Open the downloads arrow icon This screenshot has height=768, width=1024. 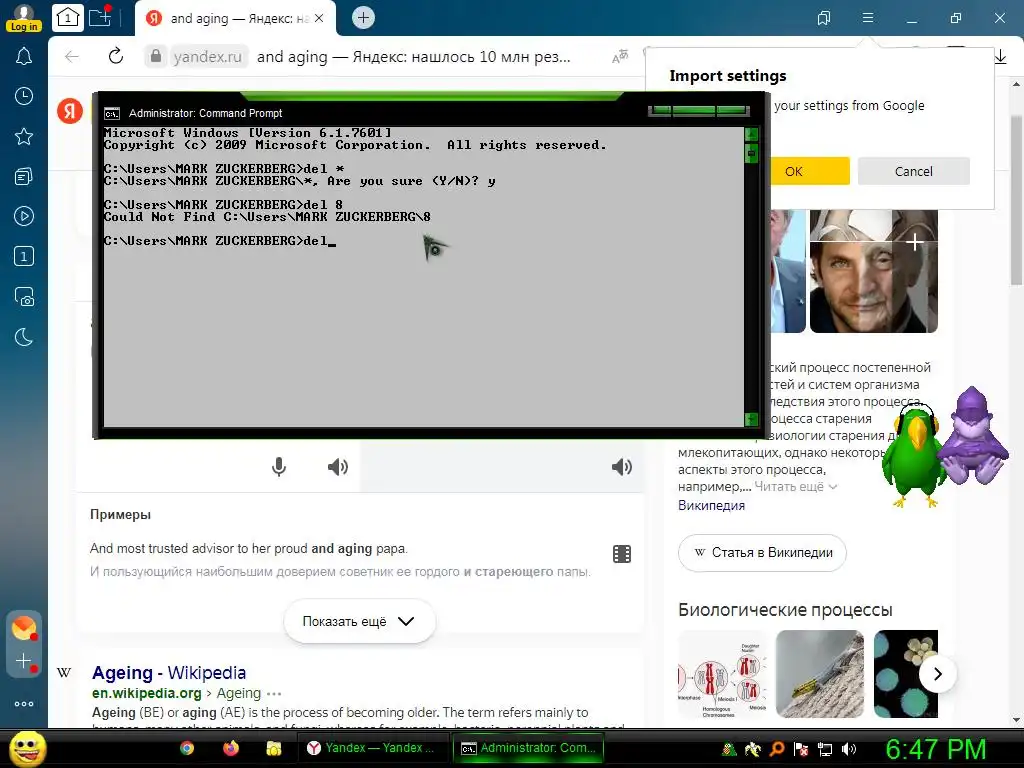click(x=1000, y=57)
